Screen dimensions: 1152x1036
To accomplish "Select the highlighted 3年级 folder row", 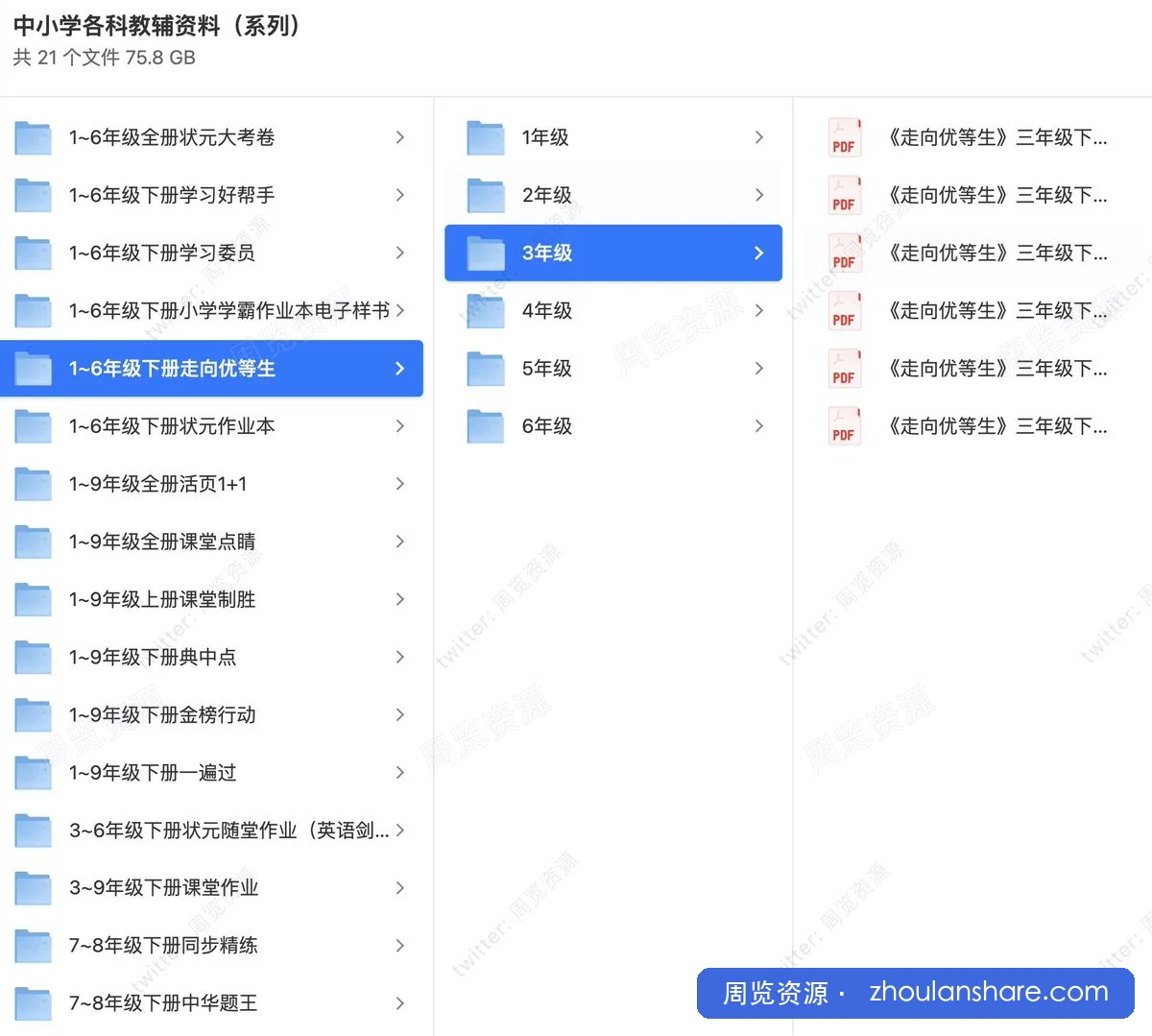I will (x=613, y=253).
